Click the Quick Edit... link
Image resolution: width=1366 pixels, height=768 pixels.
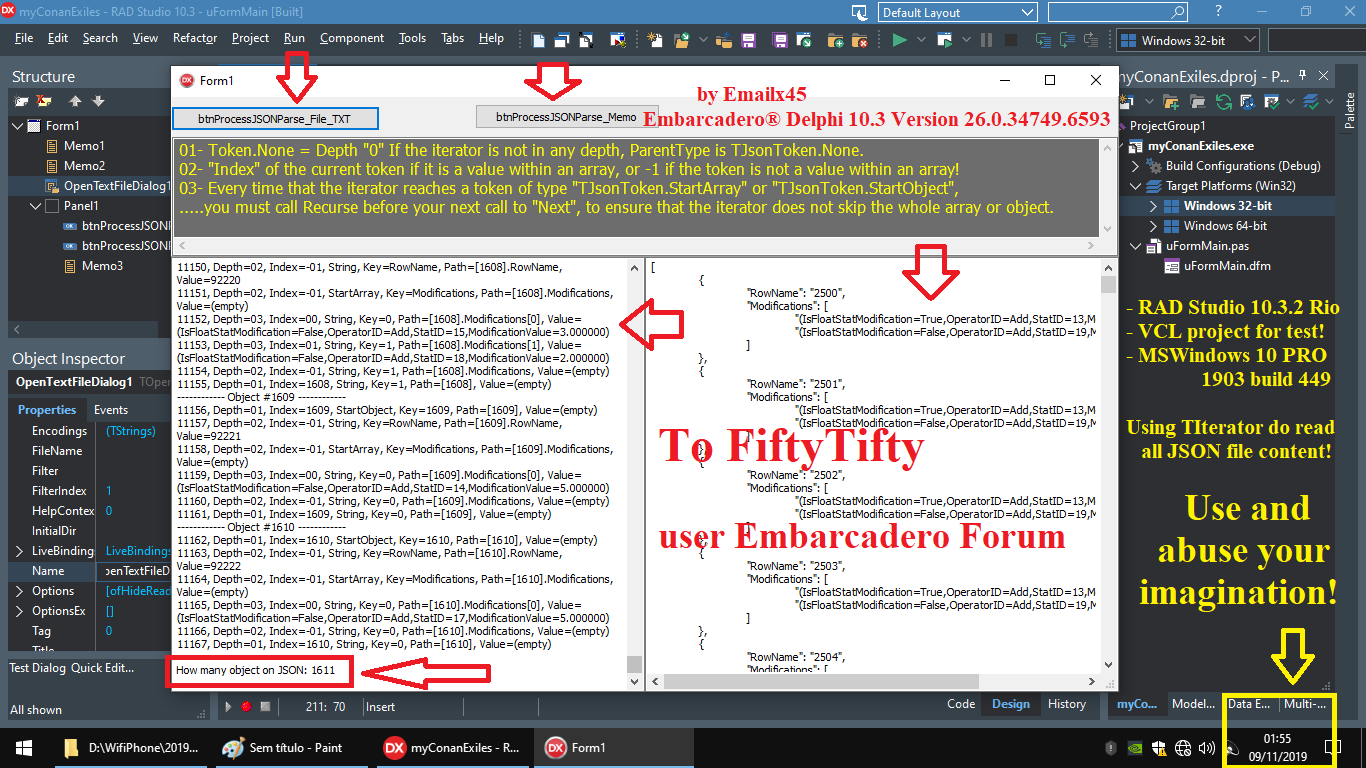102,668
